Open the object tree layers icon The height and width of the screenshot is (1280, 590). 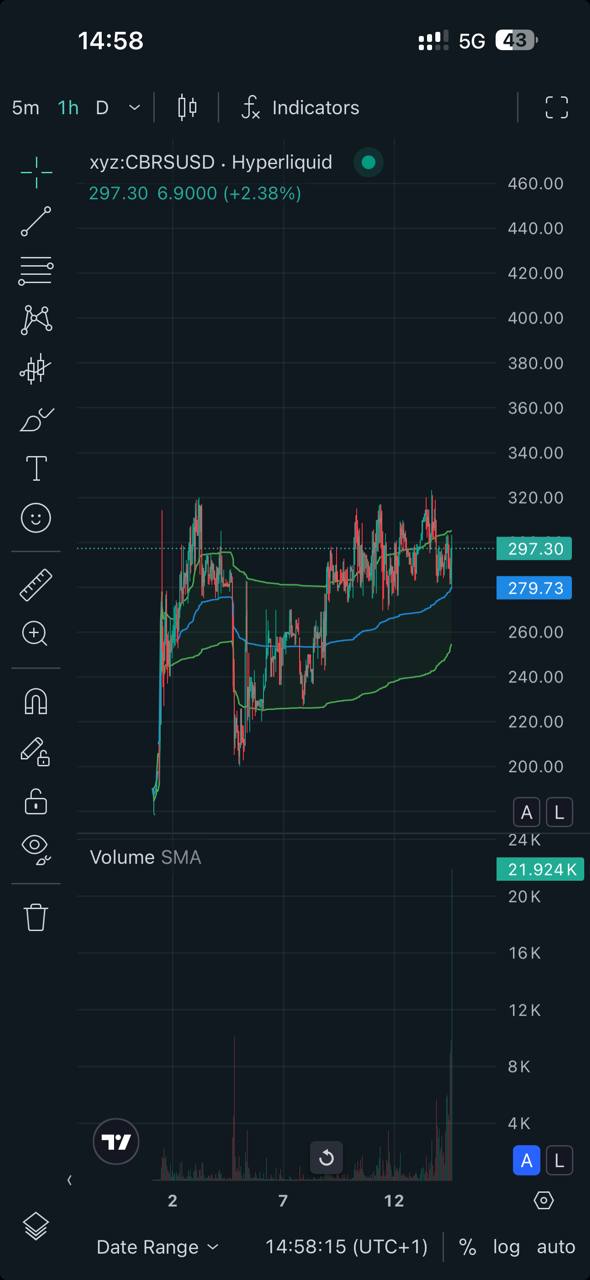[36, 1226]
